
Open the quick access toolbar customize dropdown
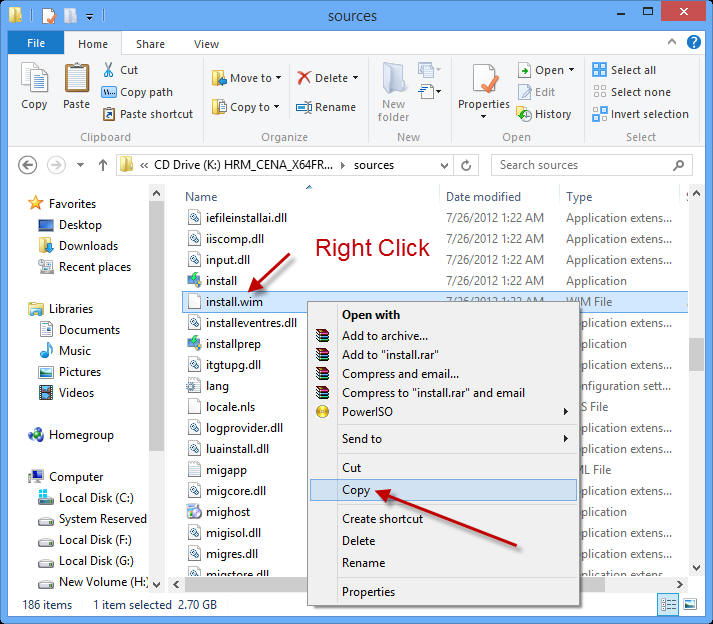point(90,17)
